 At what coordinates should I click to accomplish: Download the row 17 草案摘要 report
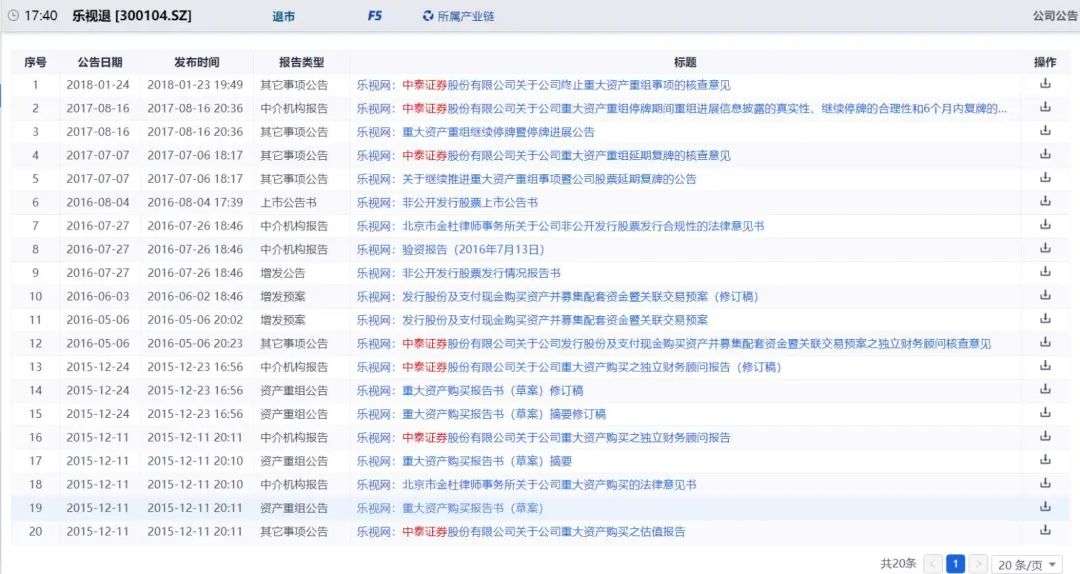click(x=1045, y=460)
